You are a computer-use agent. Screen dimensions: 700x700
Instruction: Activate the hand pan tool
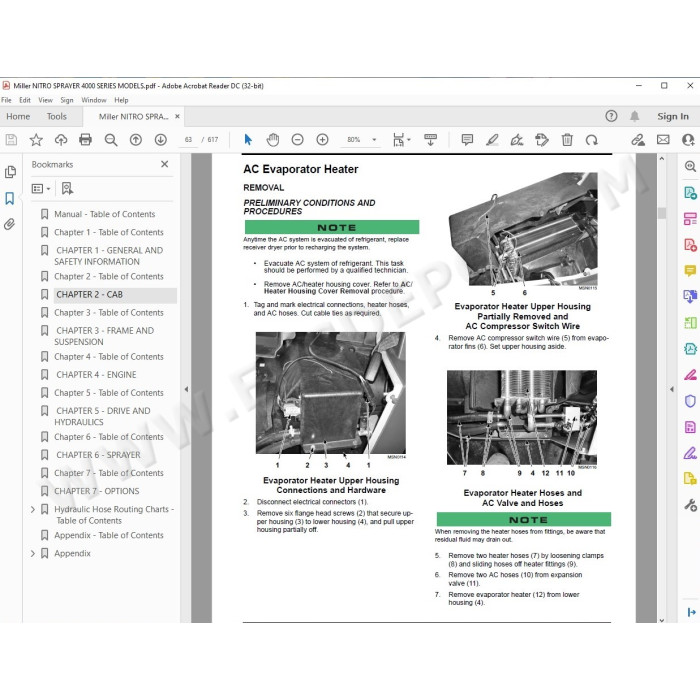273,140
